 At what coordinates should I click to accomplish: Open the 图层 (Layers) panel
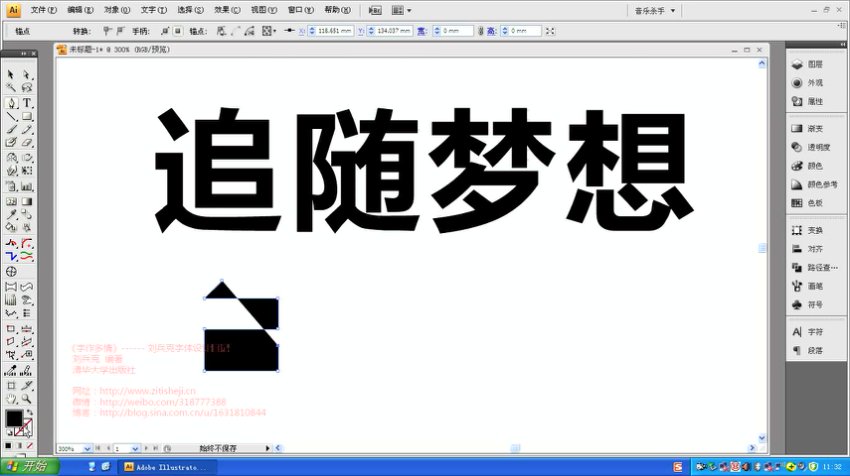click(814, 64)
